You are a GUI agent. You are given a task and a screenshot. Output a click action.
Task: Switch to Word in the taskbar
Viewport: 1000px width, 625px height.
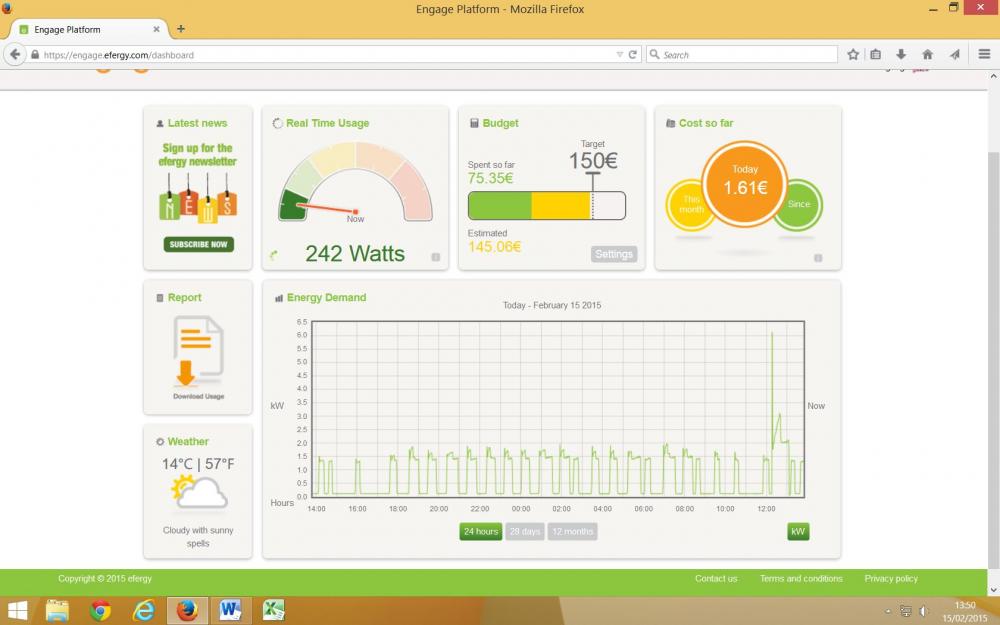click(x=230, y=610)
